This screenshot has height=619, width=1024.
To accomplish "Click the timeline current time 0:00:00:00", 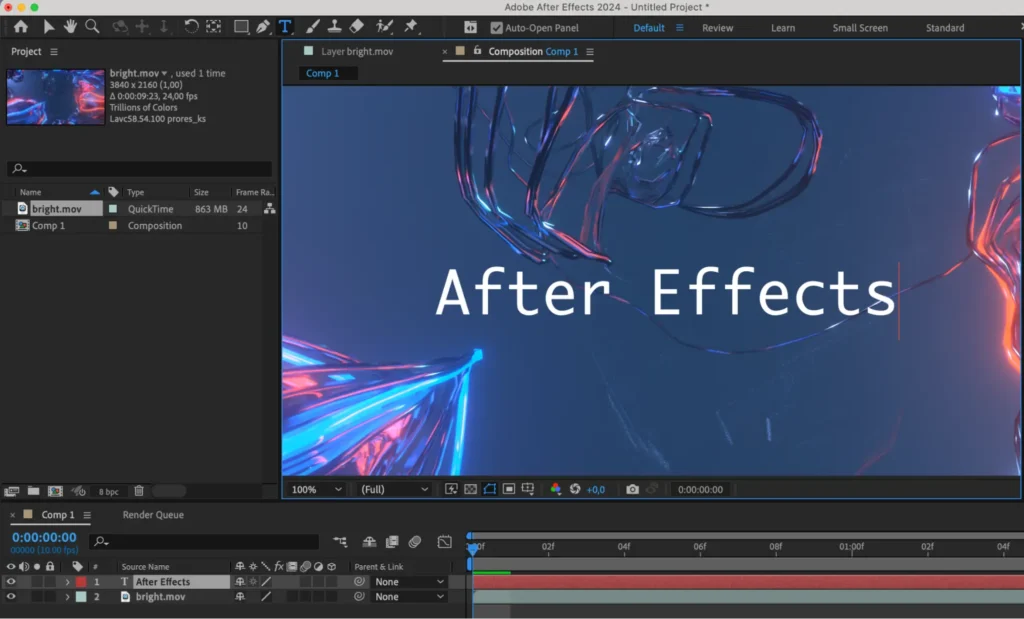I will point(44,537).
